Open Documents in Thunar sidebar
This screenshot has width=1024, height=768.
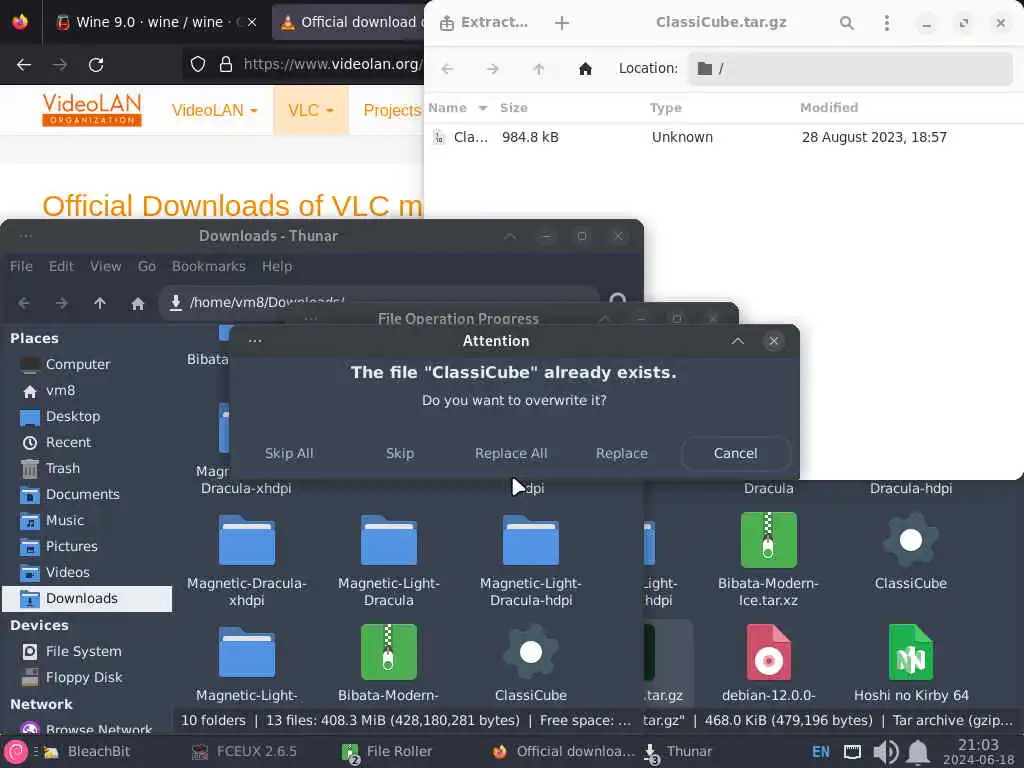coord(86,494)
